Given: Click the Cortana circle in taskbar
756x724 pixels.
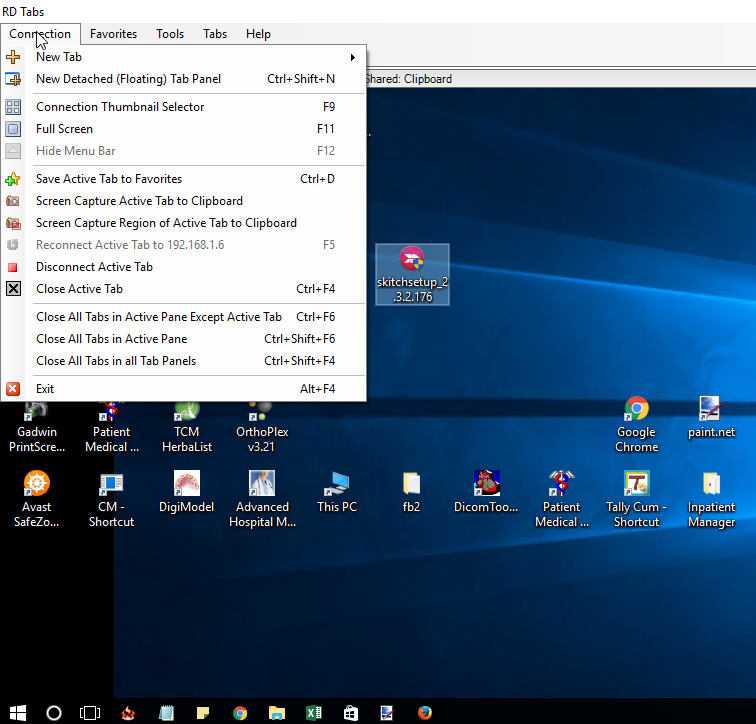Looking at the screenshot, I should [x=54, y=713].
